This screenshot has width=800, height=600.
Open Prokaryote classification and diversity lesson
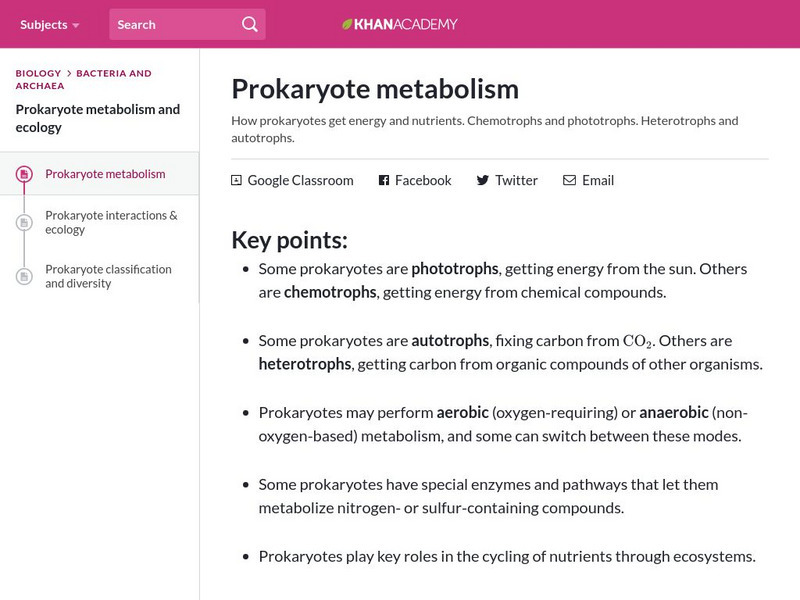click(x=108, y=276)
